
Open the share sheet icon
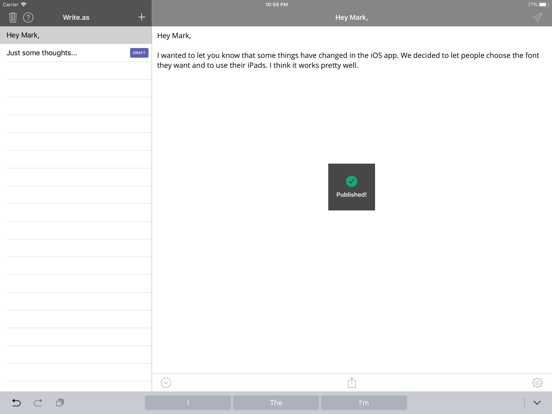[352, 382]
